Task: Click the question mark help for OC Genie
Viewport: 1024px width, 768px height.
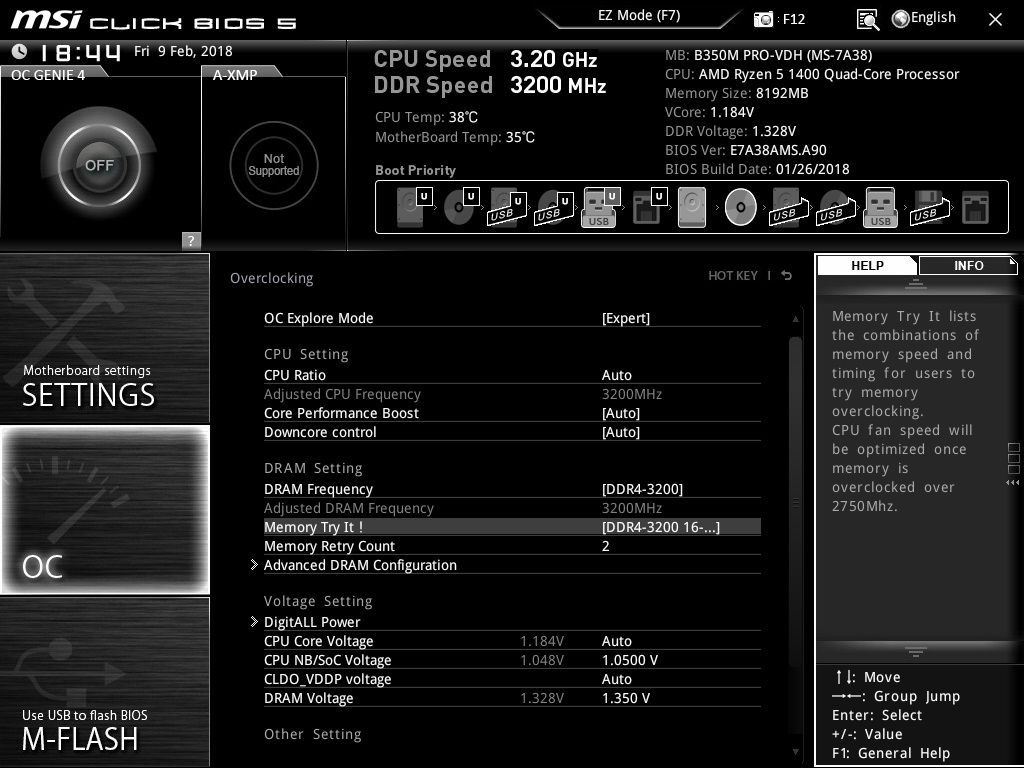Action: pos(191,240)
